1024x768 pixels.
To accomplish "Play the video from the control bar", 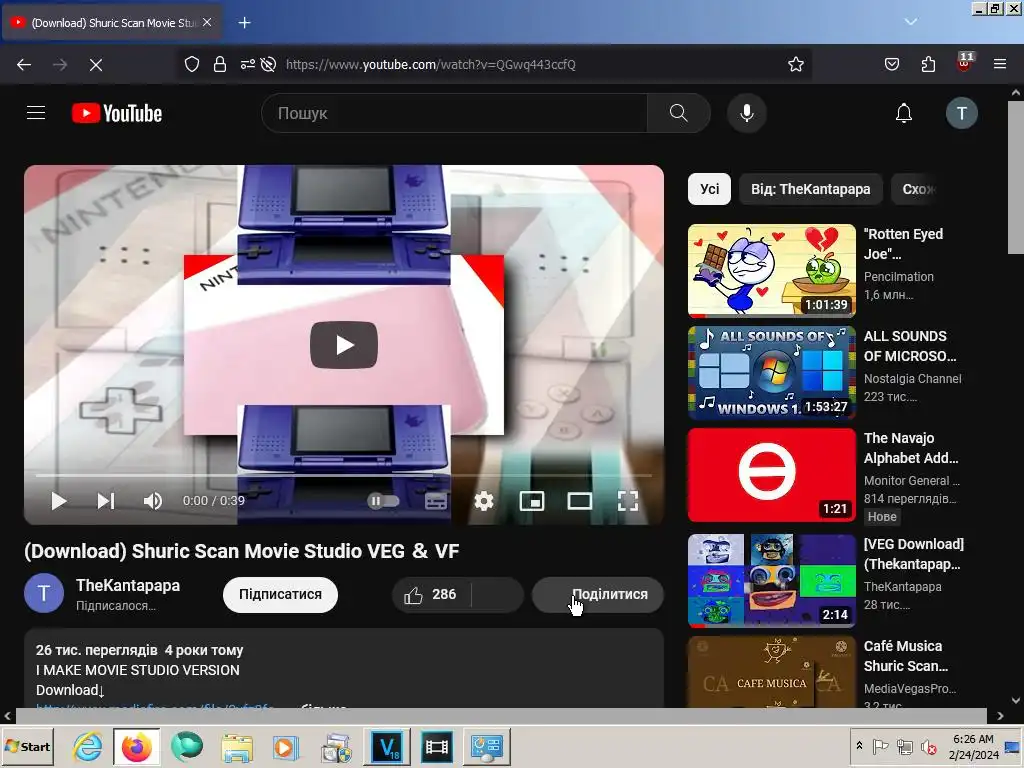I will (x=59, y=501).
